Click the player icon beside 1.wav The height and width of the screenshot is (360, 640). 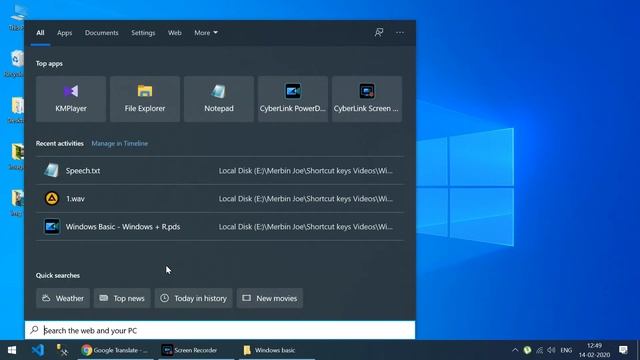click(x=51, y=199)
